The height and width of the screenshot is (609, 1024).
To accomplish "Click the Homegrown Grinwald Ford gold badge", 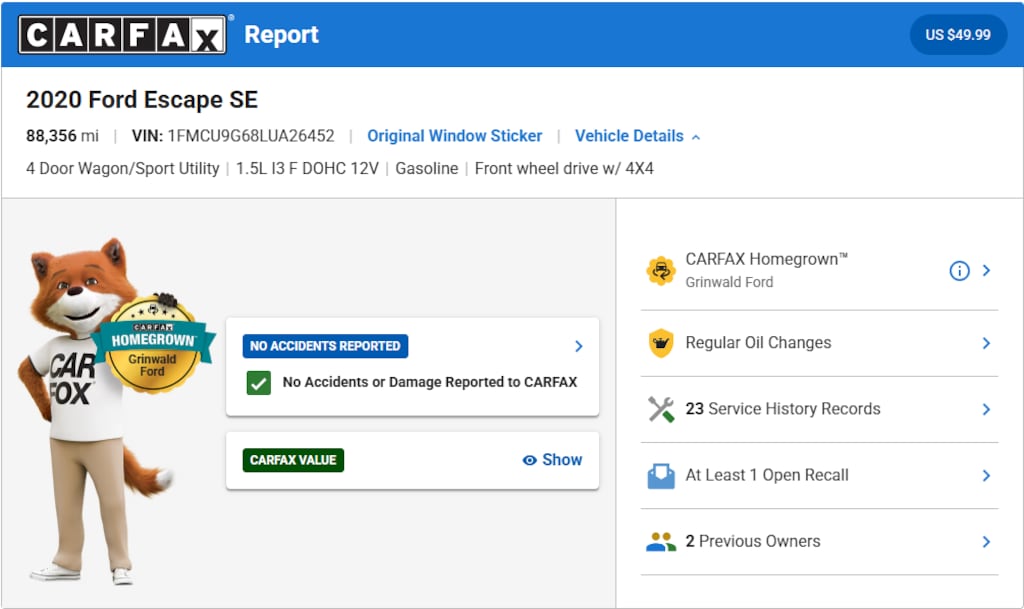I will coord(153,344).
